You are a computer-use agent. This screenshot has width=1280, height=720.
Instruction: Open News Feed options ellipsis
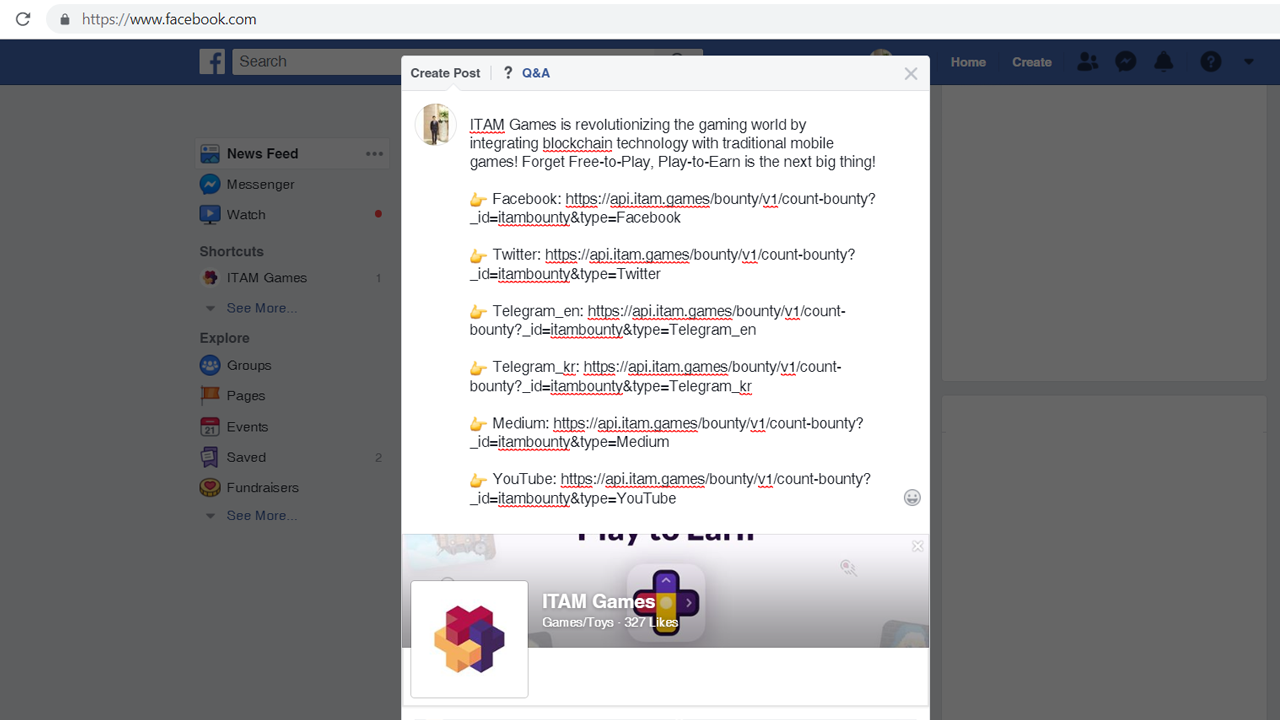click(x=374, y=154)
